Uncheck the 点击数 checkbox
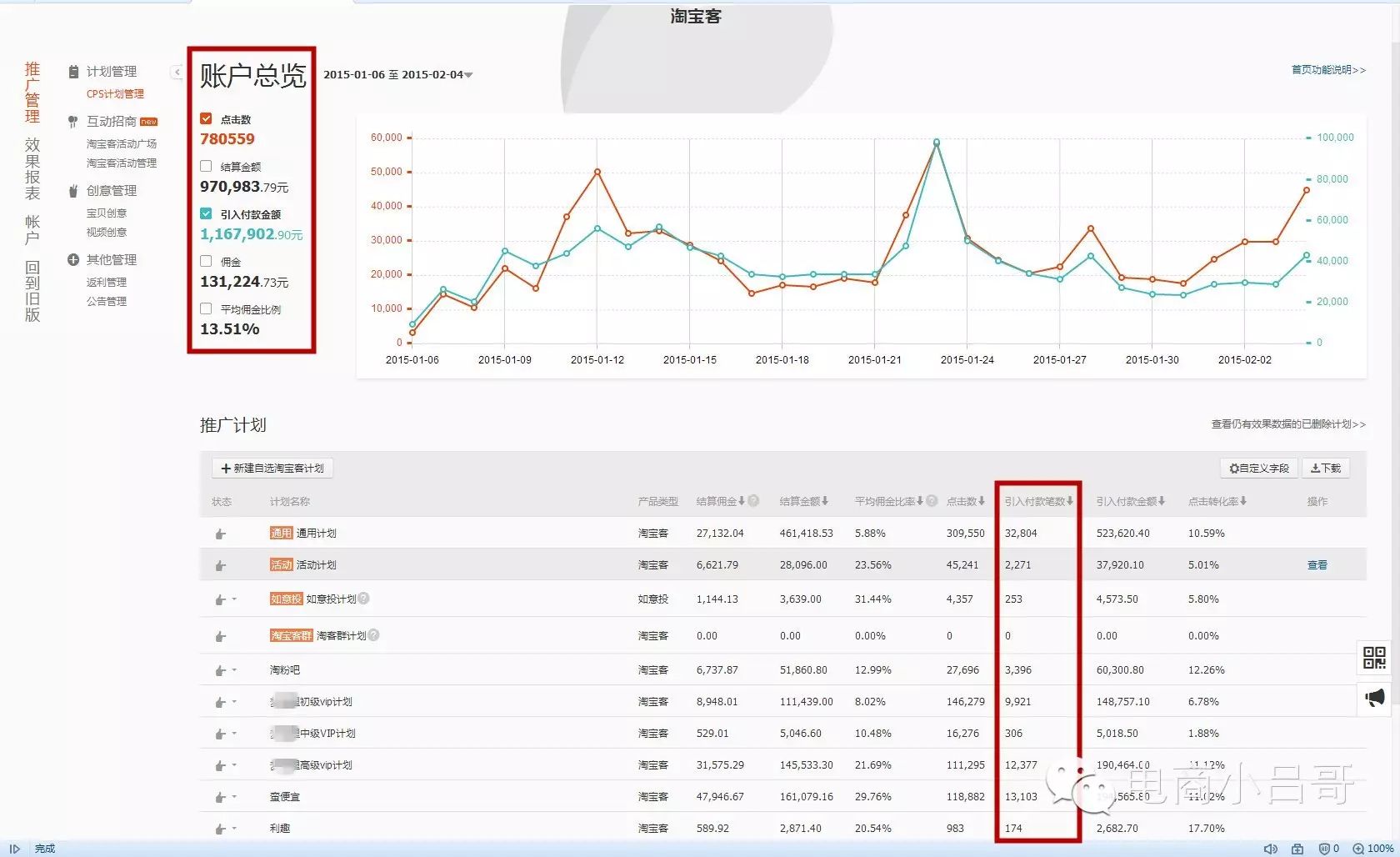 pos(206,119)
